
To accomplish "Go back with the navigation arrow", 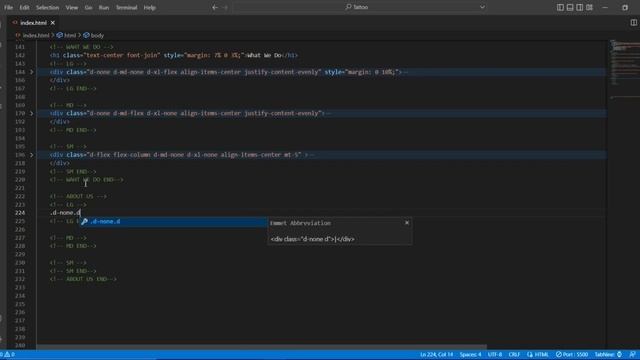I will point(215,7).
